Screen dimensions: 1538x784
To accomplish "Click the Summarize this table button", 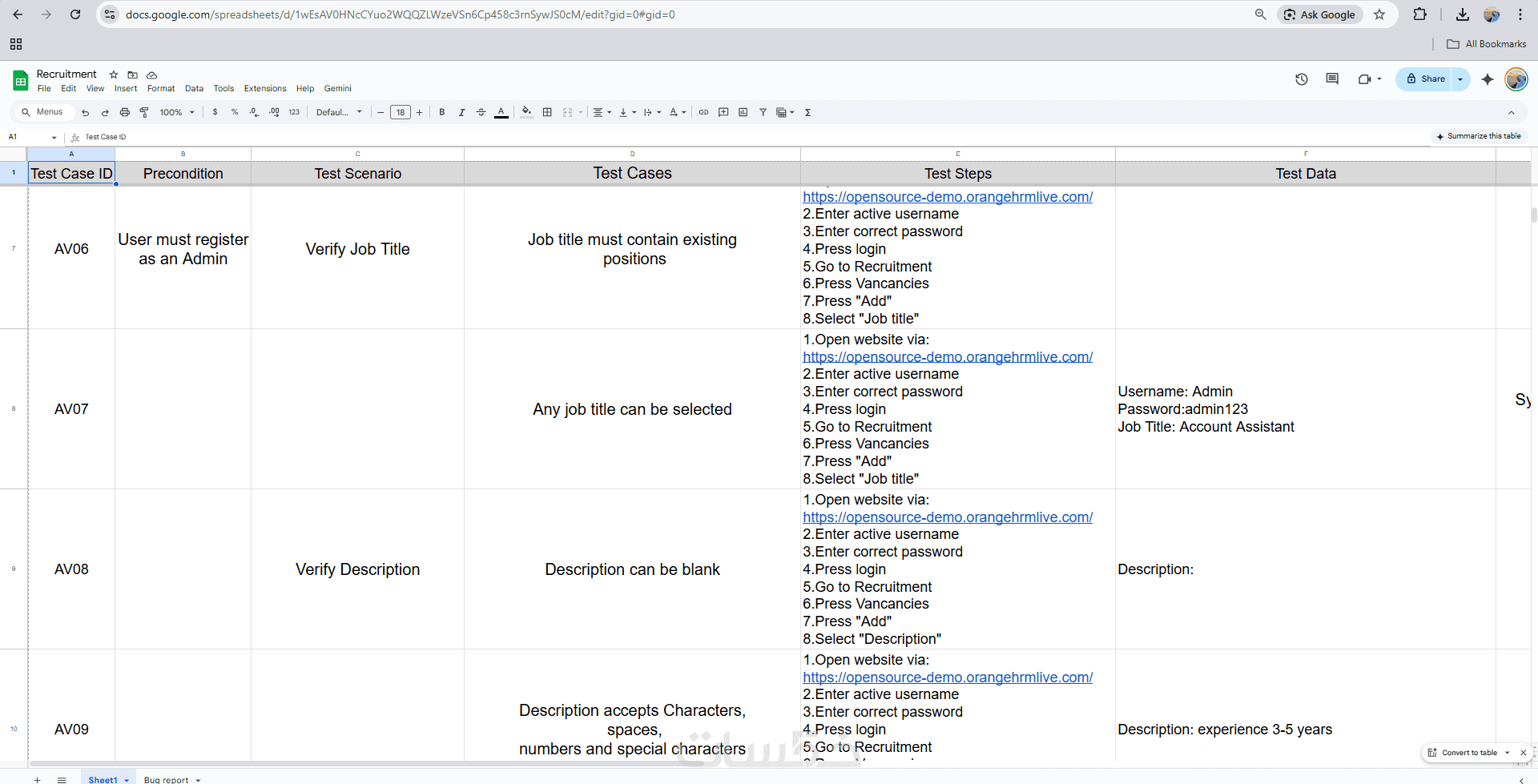I will 1478,136.
